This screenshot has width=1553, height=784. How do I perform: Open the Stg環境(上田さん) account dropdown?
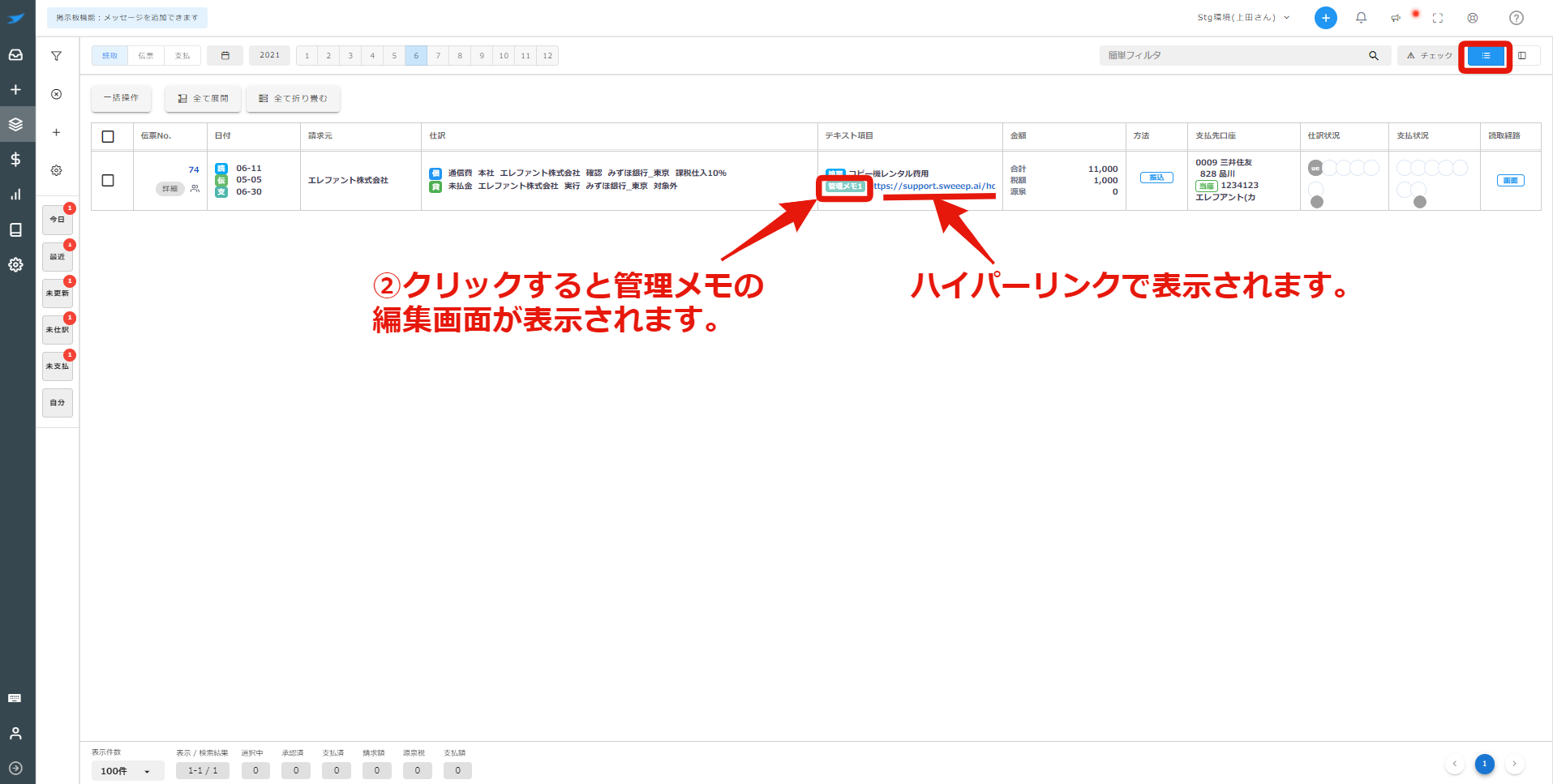(1243, 18)
